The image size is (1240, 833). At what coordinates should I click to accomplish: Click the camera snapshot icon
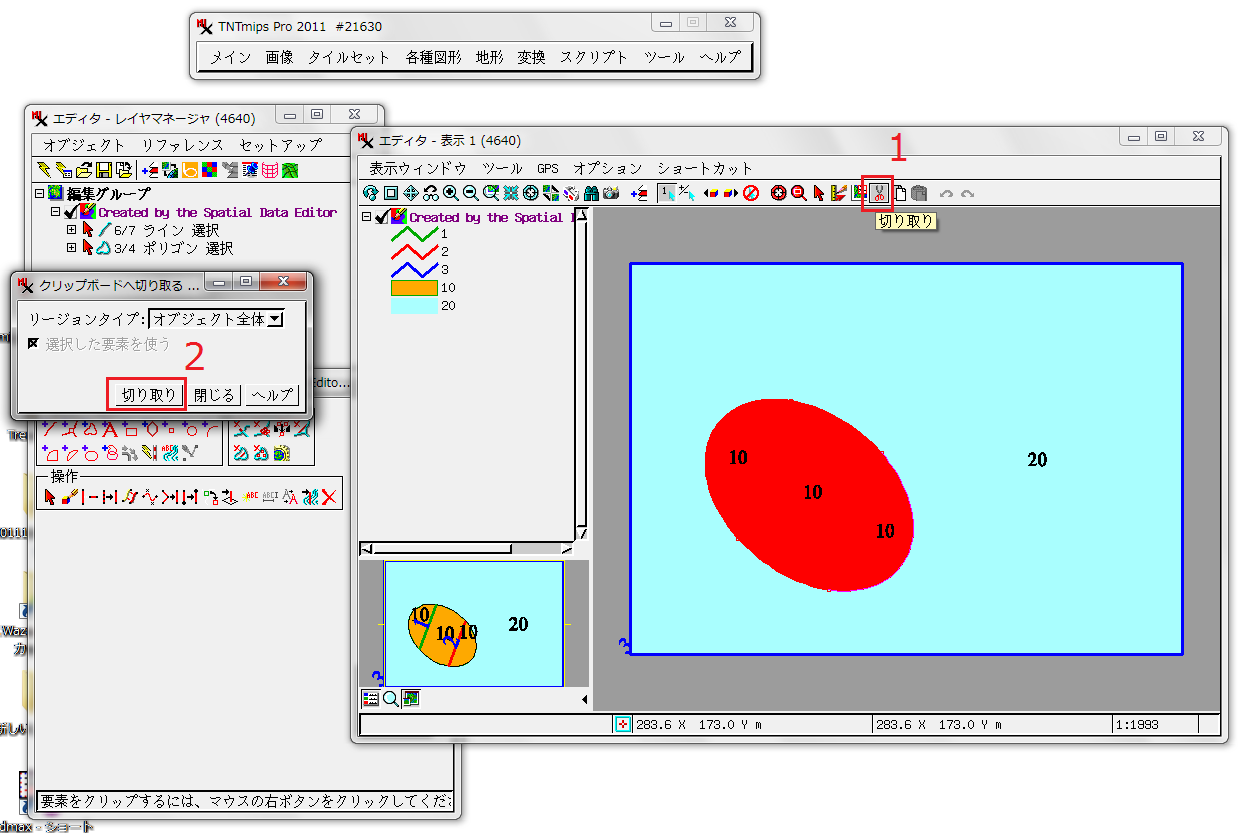click(x=611, y=193)
